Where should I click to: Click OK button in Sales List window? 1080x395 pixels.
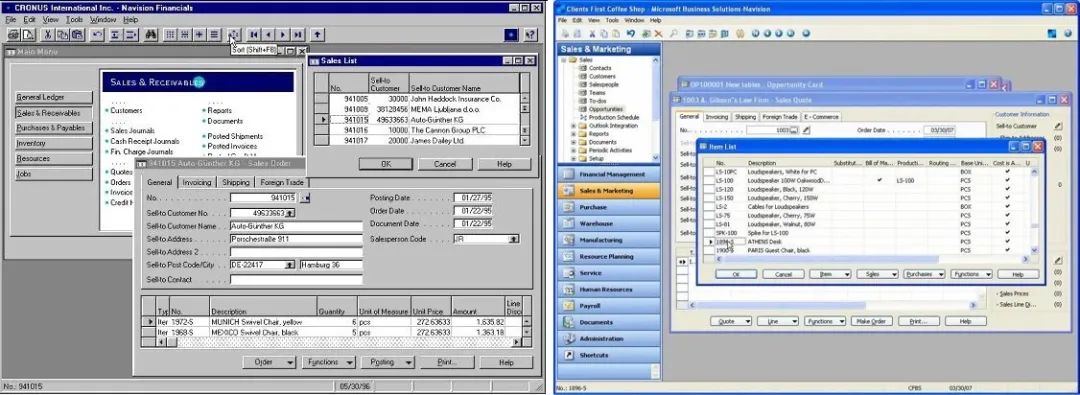point(386,164)
